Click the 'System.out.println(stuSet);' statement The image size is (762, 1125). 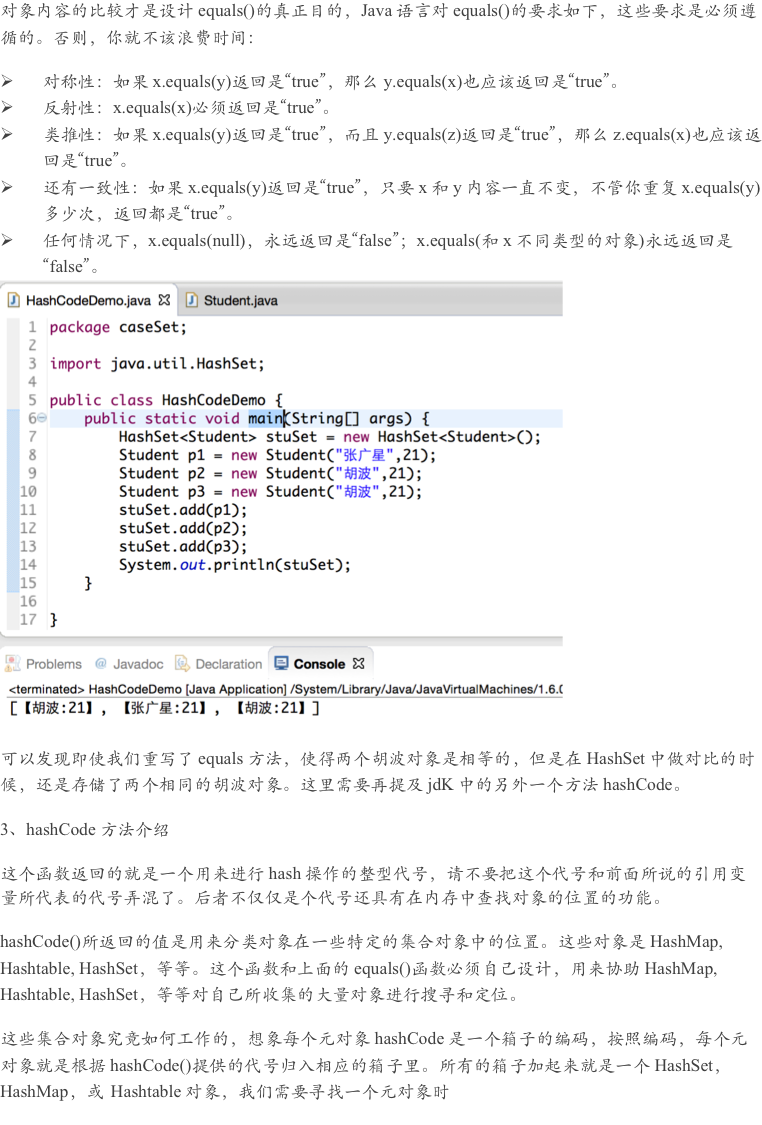[235, 565]
